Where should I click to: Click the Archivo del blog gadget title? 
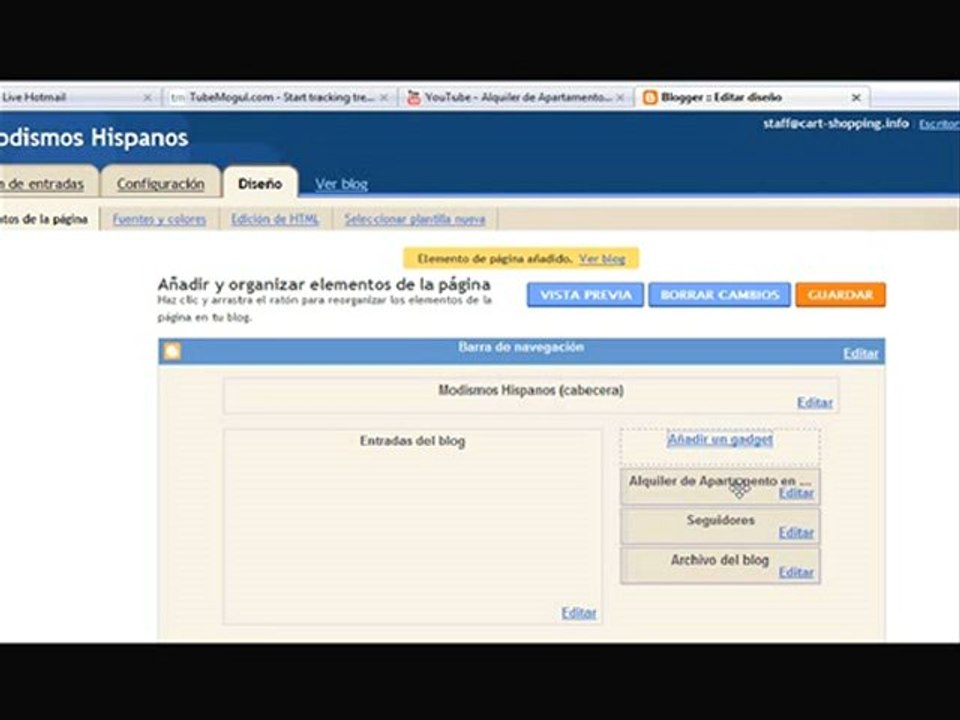719,560
